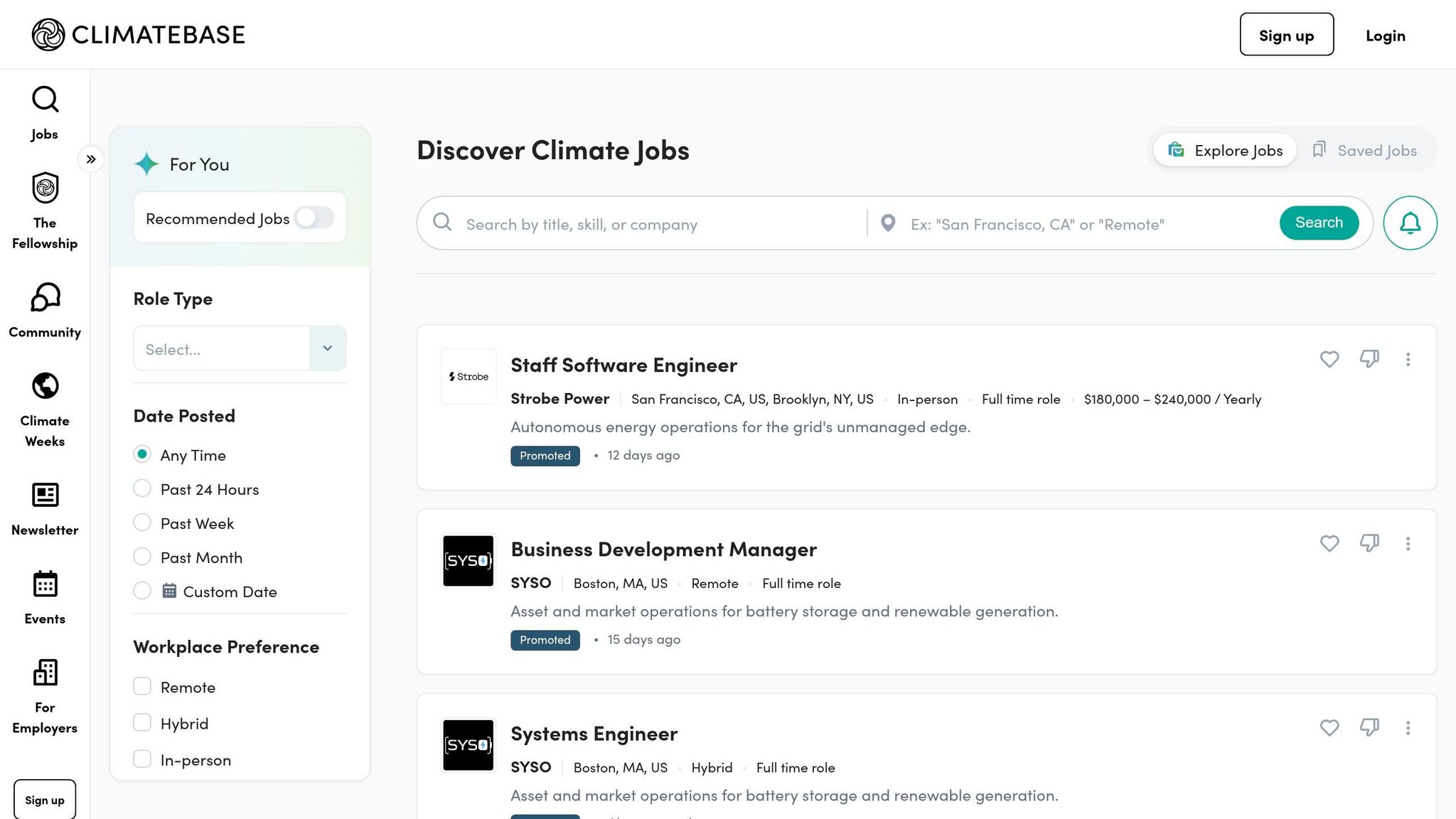Open more options for Staff Software Engineer
Image resolution: width=1456 pixels, height=819 pixels.
pyautogui.click(x=1408, y=359)
